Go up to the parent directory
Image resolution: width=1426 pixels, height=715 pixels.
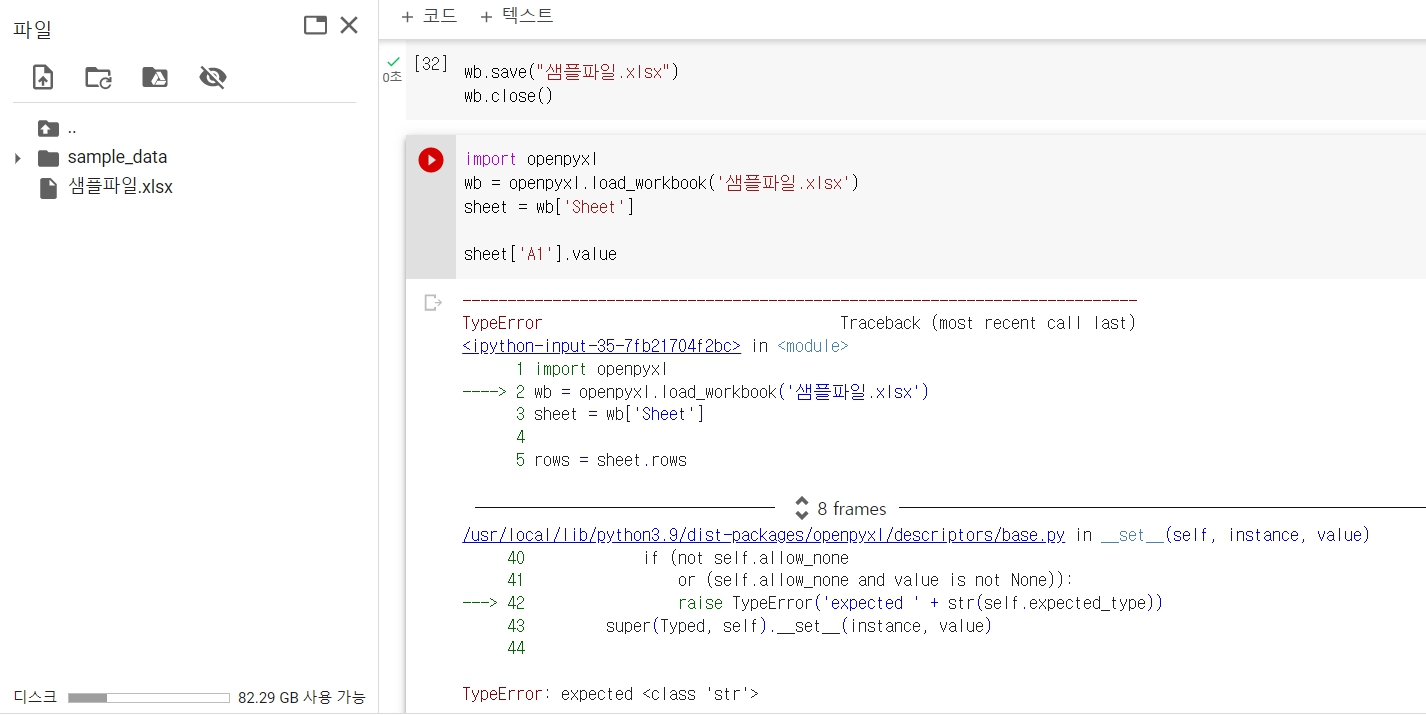48,128
